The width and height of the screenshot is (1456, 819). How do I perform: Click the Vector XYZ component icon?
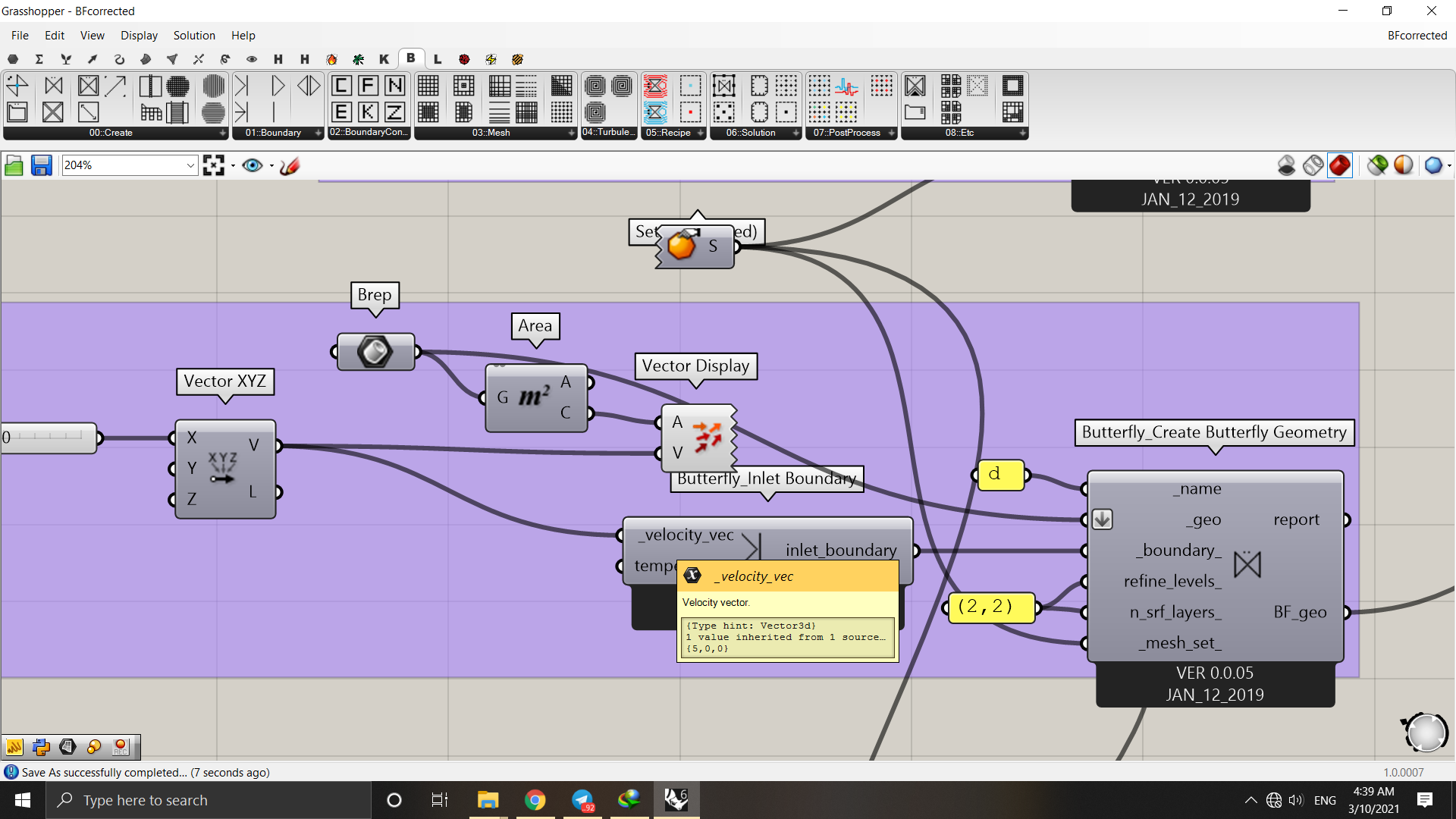pos(223,468)
